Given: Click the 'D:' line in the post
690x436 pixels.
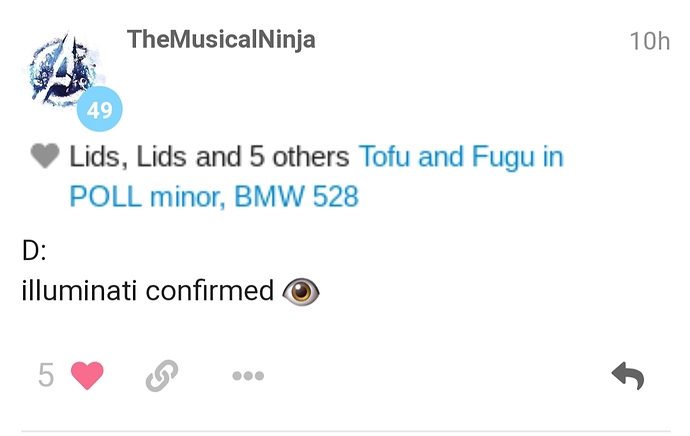Looking at the screenshot, I should click(x=35, y=250).
